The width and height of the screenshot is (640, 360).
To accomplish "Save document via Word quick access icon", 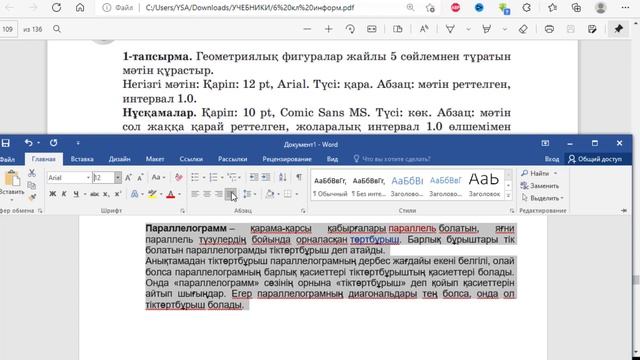I will [x=5, y=143].
